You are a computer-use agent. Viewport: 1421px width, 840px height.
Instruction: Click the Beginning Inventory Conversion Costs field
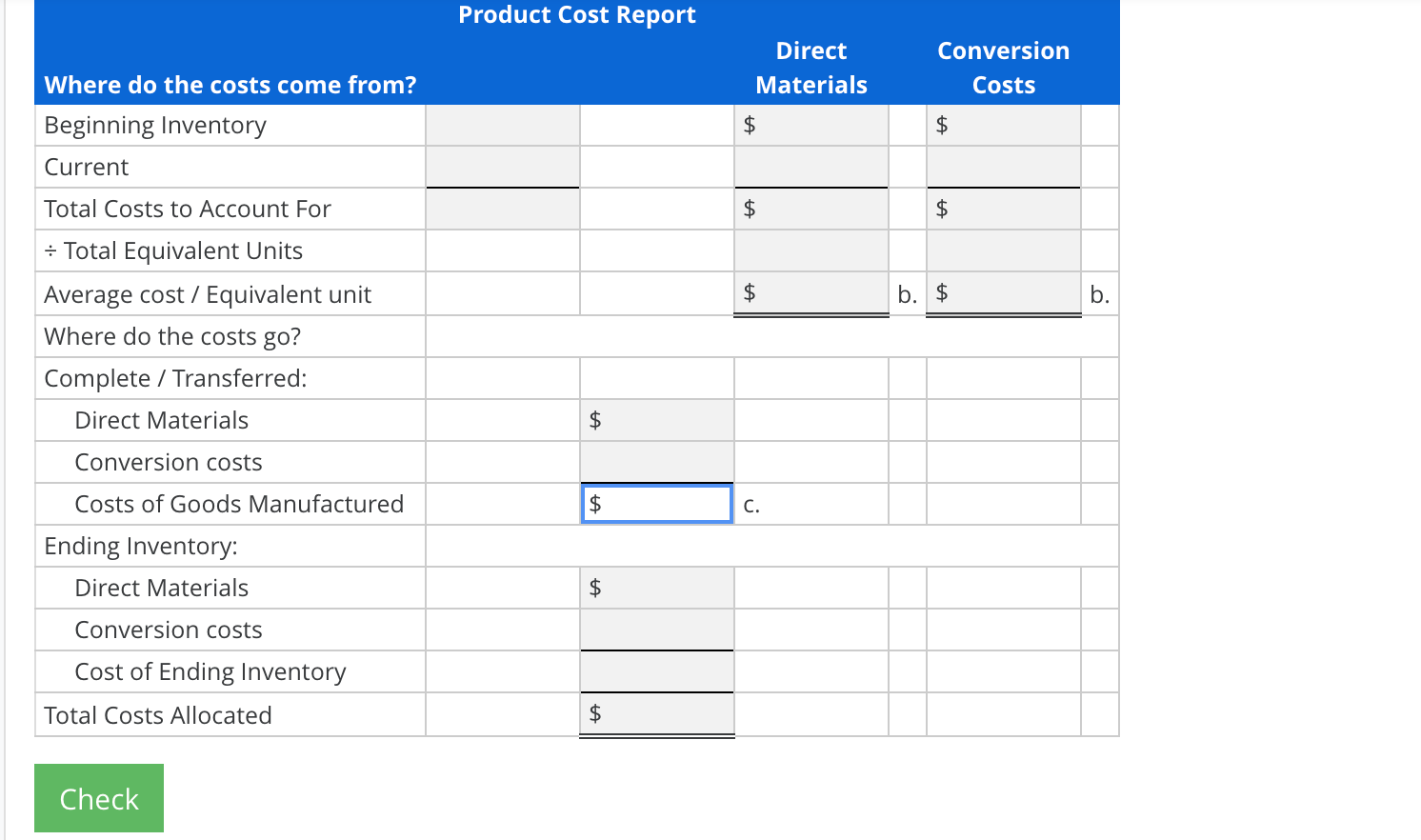click(1004, 125)
